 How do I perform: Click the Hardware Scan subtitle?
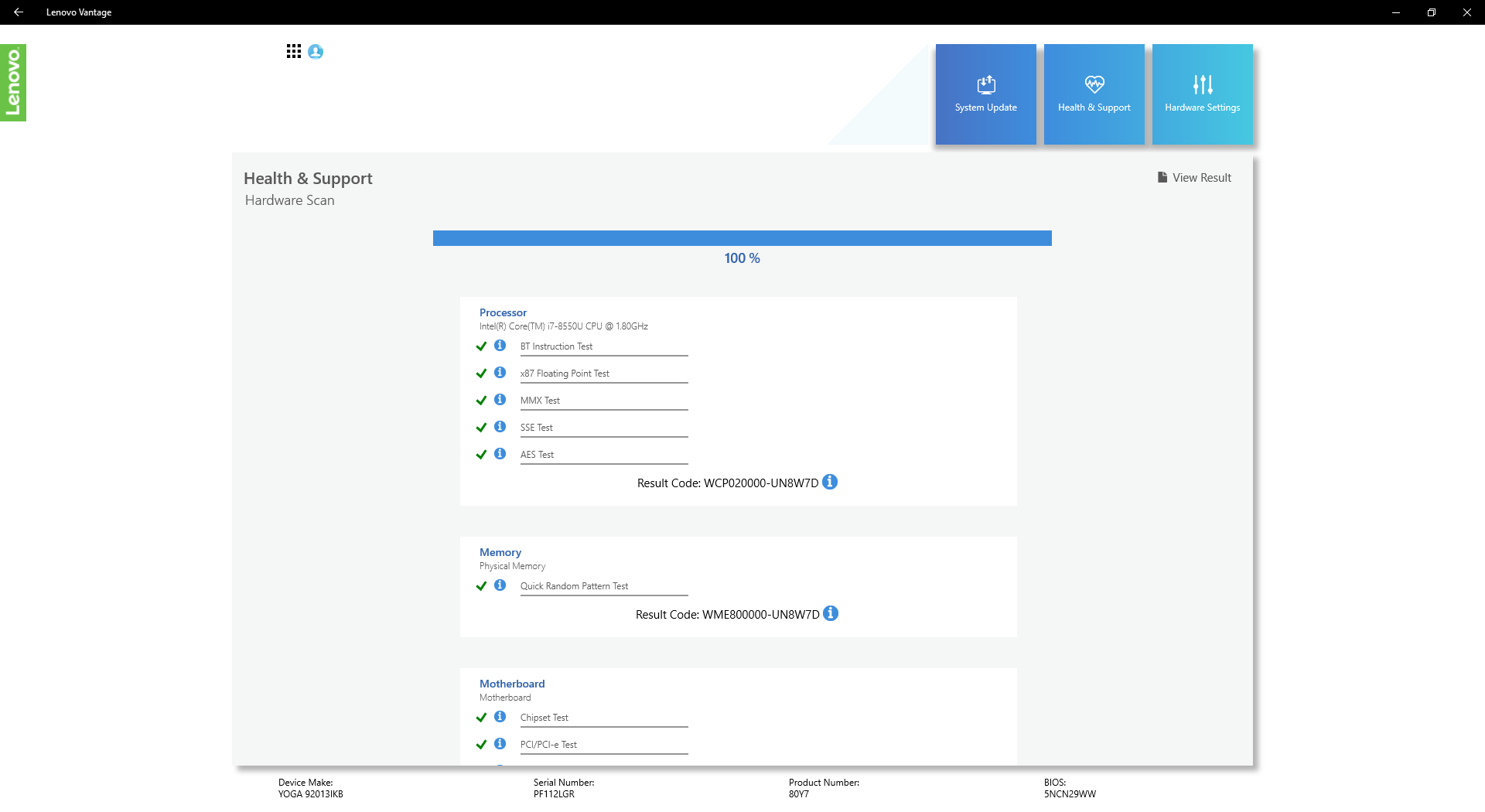click(x=289, y=200)
